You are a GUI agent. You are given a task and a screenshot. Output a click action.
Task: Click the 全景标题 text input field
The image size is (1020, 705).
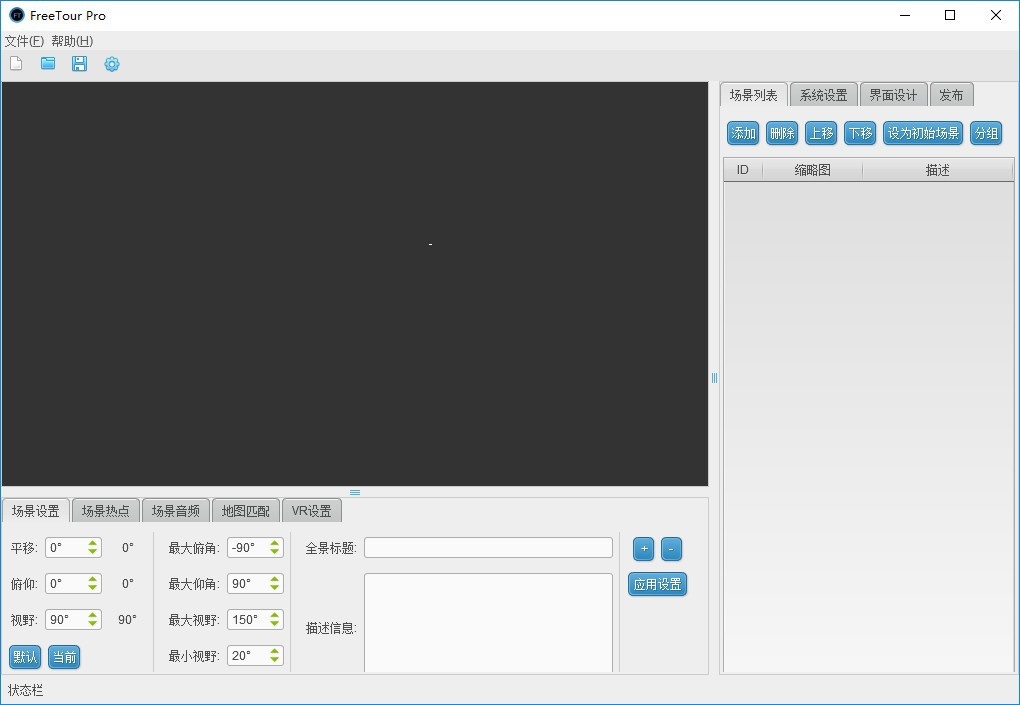488,548
